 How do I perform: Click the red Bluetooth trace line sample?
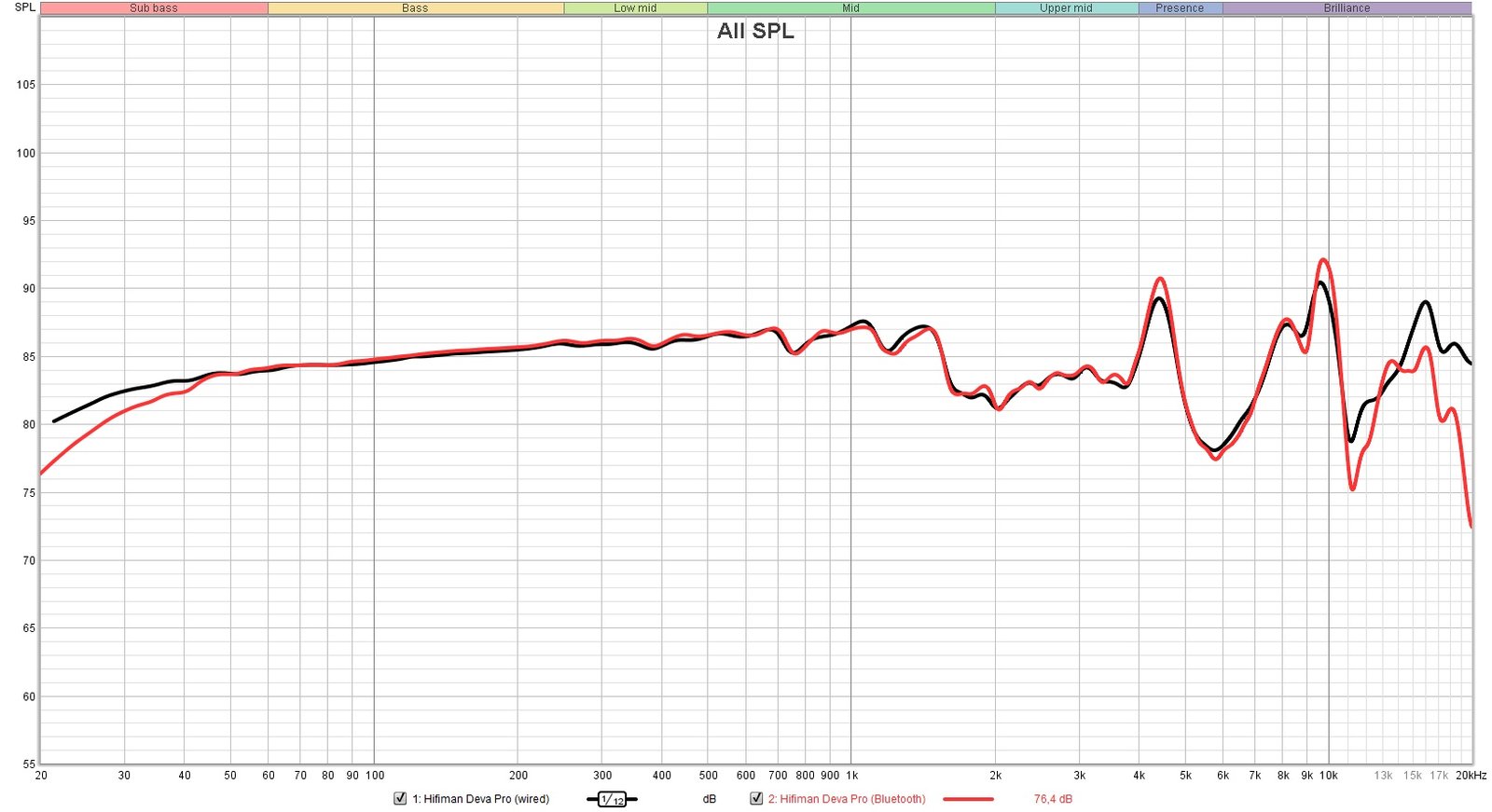(x=968, y=799)
